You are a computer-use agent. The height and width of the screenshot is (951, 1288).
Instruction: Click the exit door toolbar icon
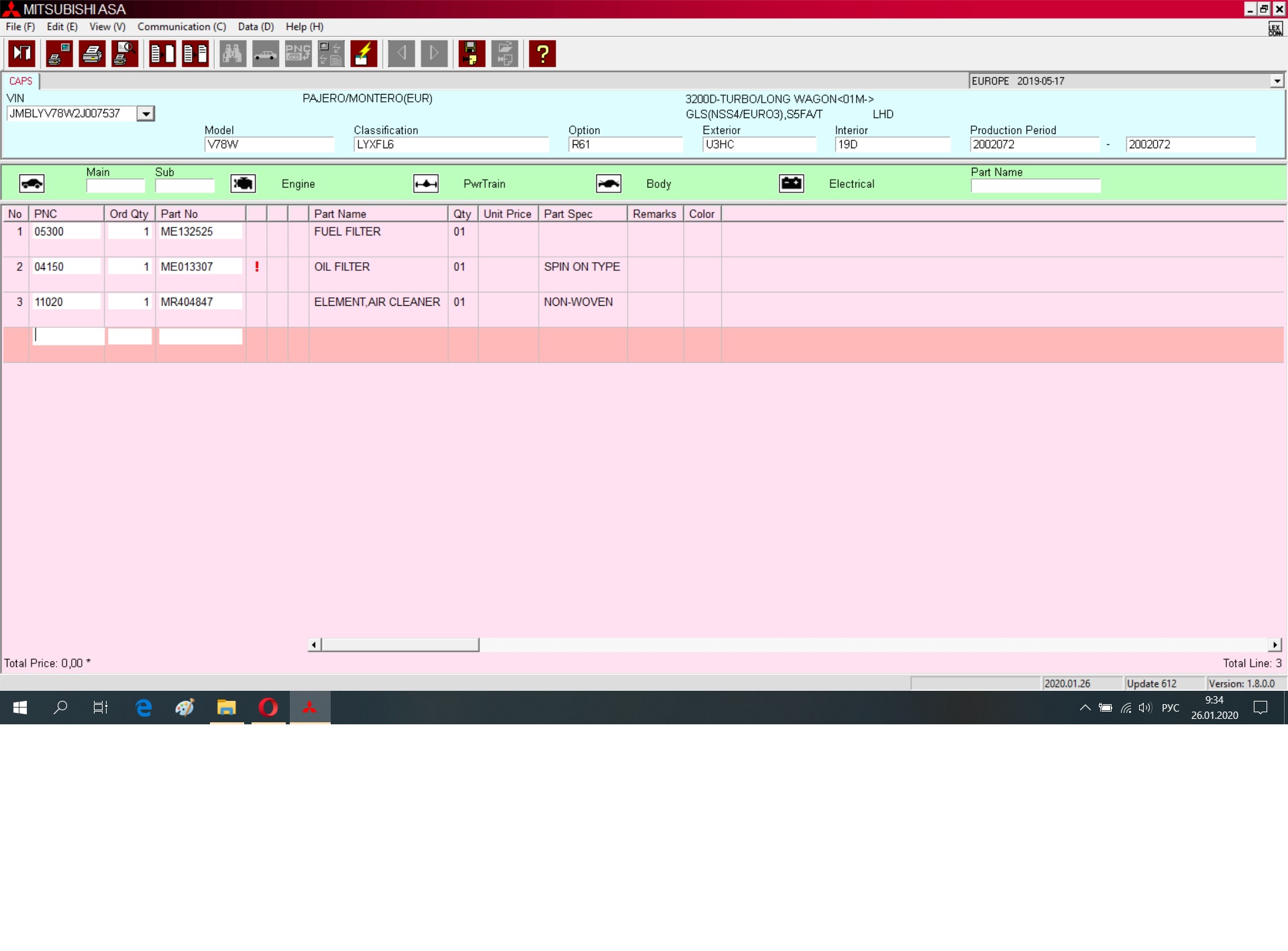click(x=22, y=54)
